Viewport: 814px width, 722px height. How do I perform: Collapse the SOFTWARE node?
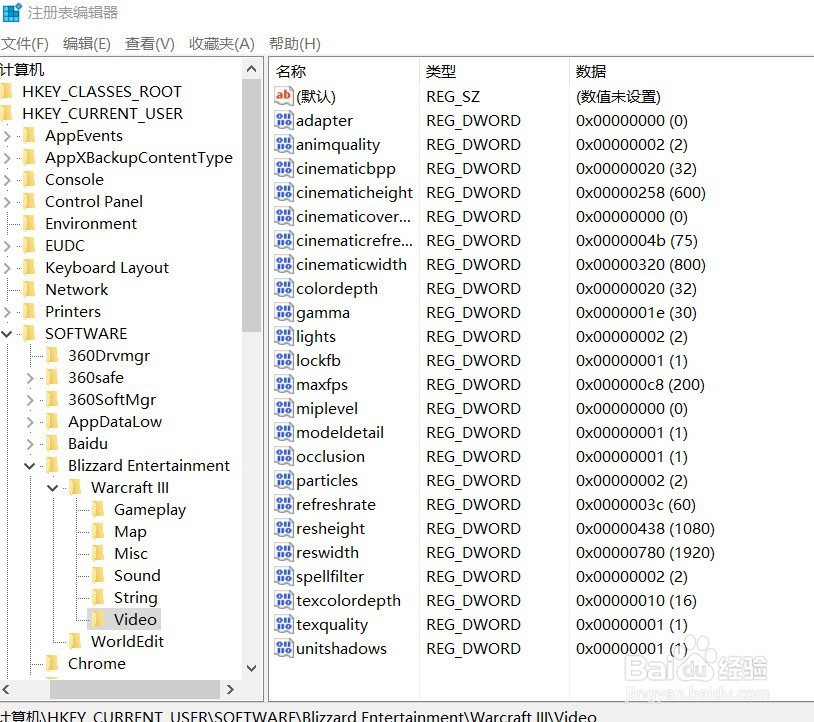pos(7,333)
